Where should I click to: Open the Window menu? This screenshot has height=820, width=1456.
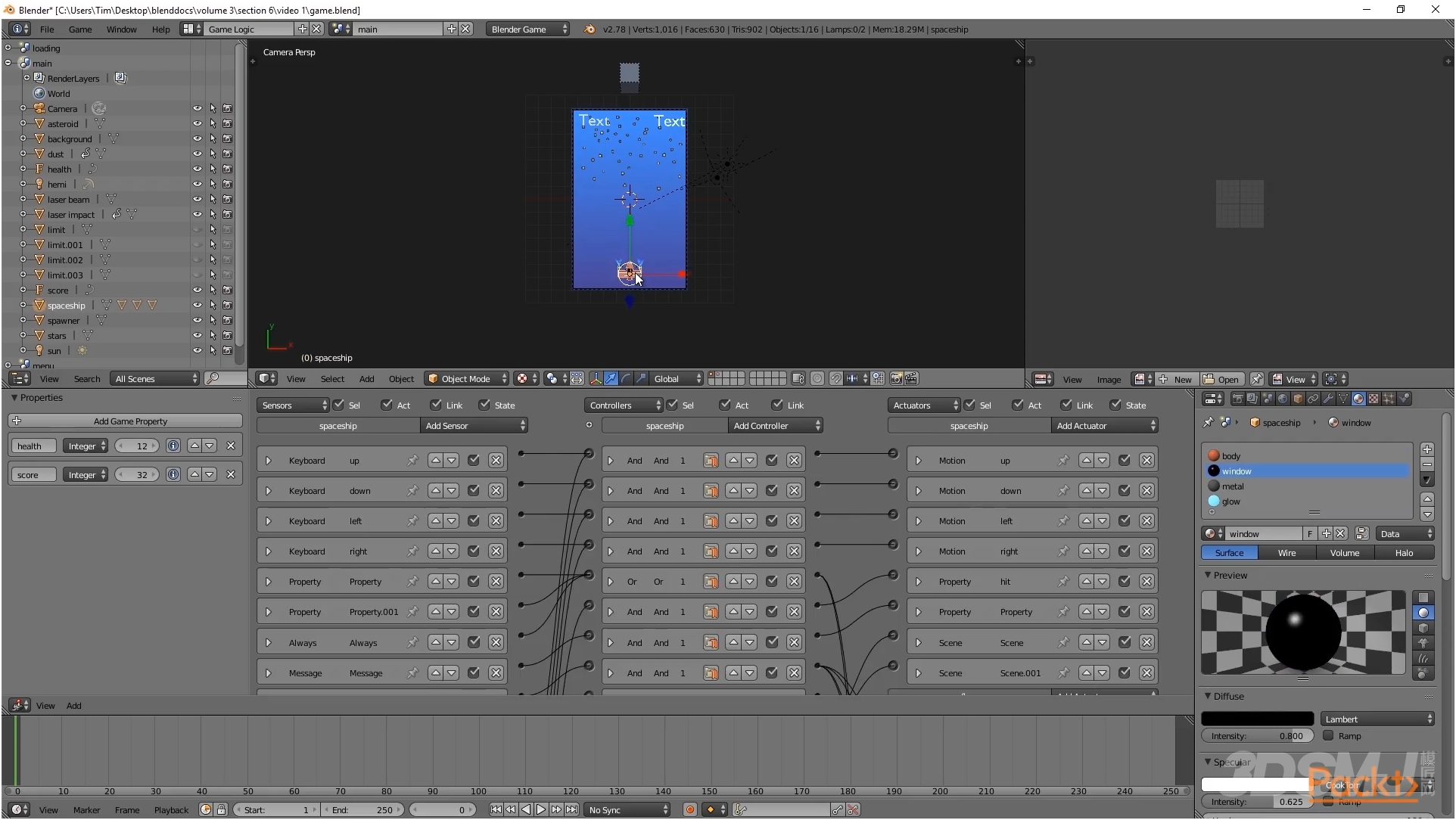tap(122, 29)
